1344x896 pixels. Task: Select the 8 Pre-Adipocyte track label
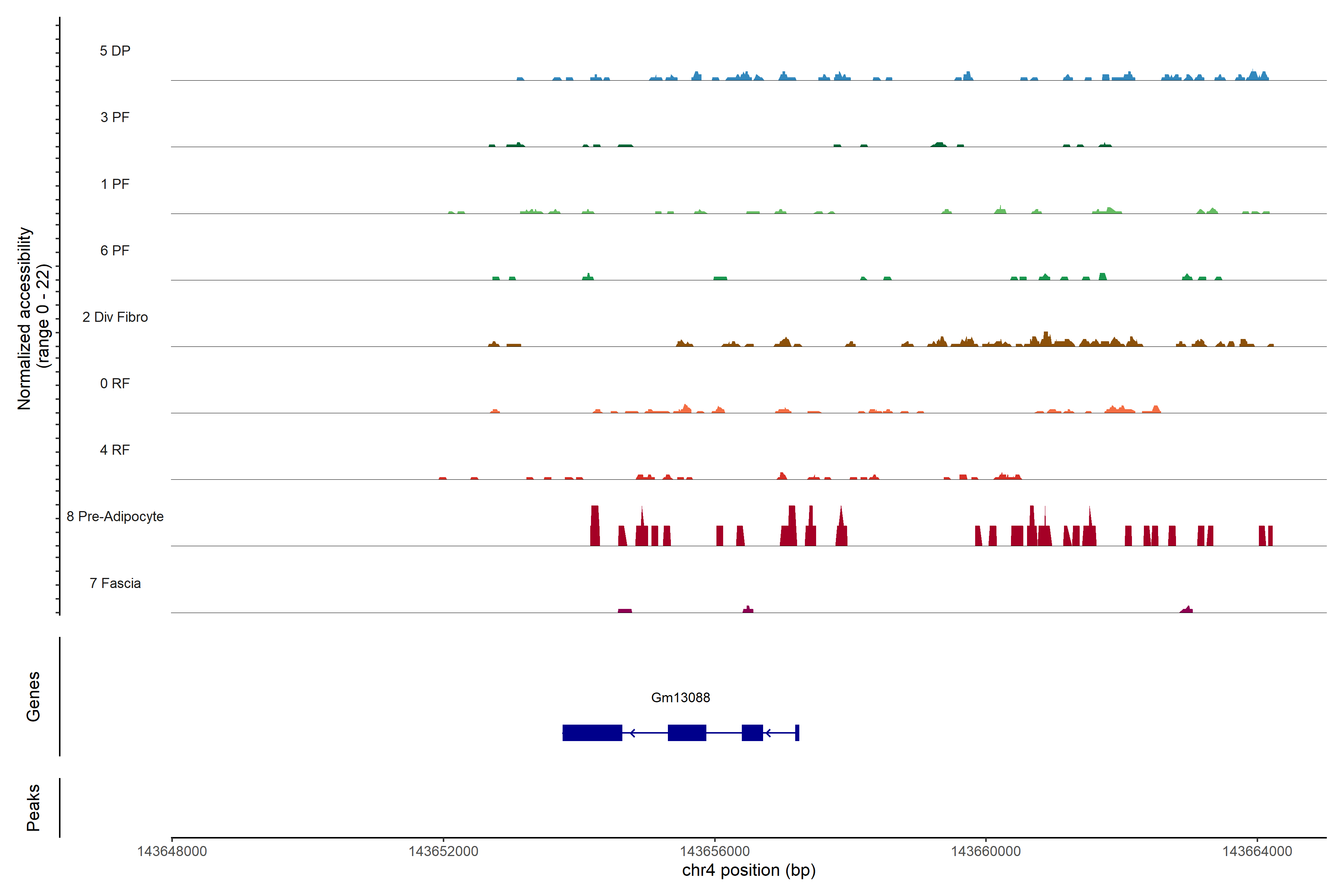coord(115,517)
